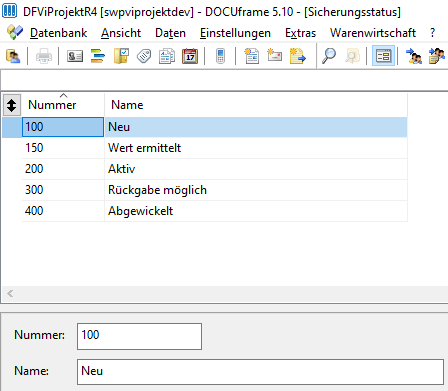
Task: Toggle the detail view form icon
Action: tap(383, 56)
